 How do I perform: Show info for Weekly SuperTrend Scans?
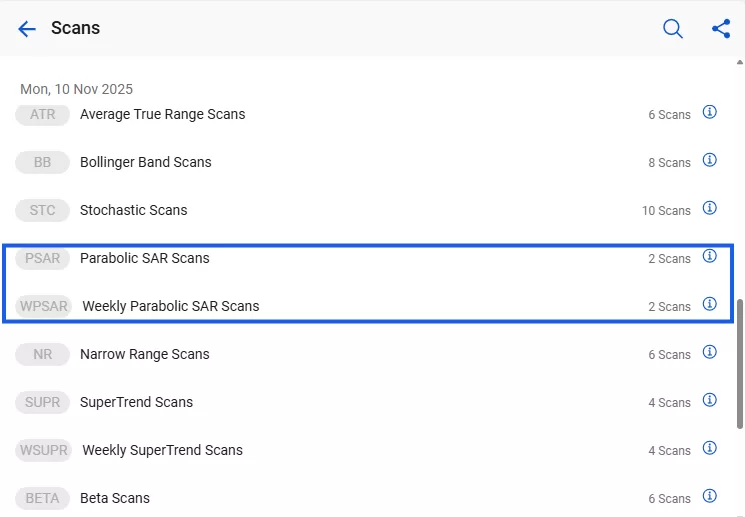click(710, 448)
